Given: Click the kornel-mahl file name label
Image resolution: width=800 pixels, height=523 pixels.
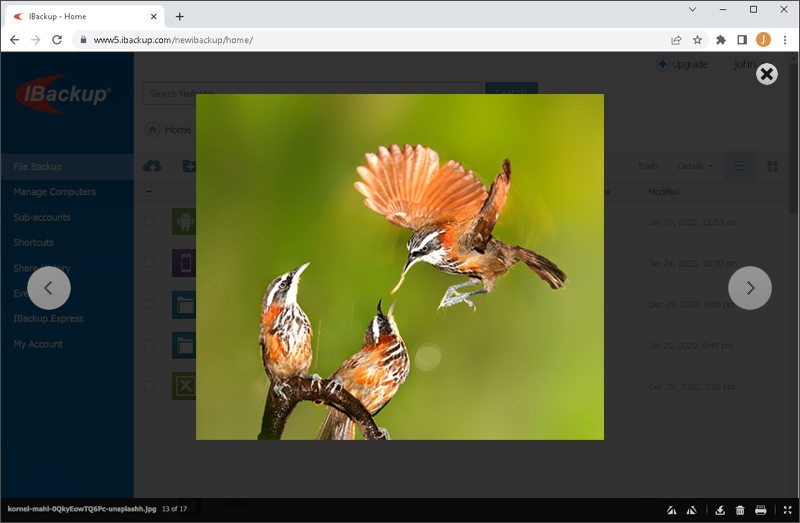Looking at the screenshot, I should tap(82, 509).
